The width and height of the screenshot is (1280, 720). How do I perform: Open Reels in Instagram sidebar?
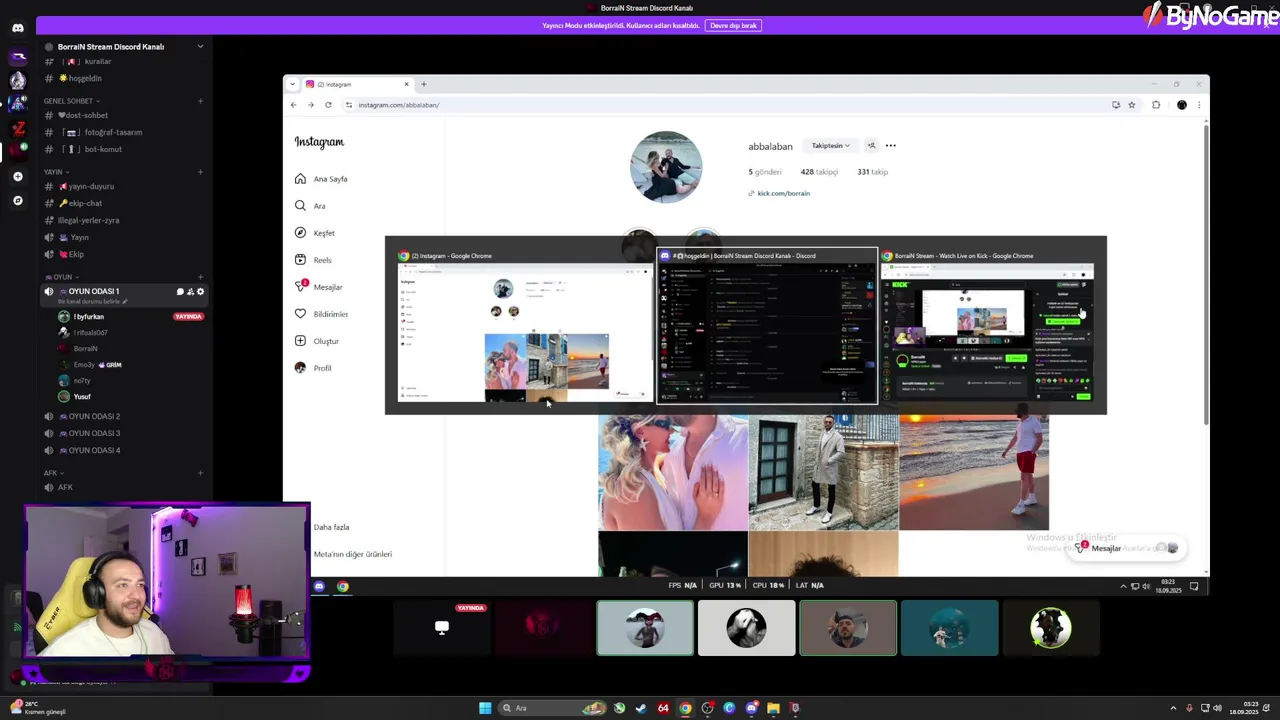312,260
